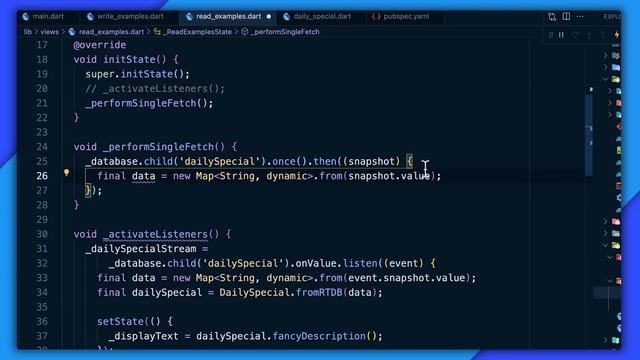The width and height of the screenshot is (640, 360).
Task: Open the _ReadExamplesState breadcrumb dropdown
Action: click(x=198, y=32)
